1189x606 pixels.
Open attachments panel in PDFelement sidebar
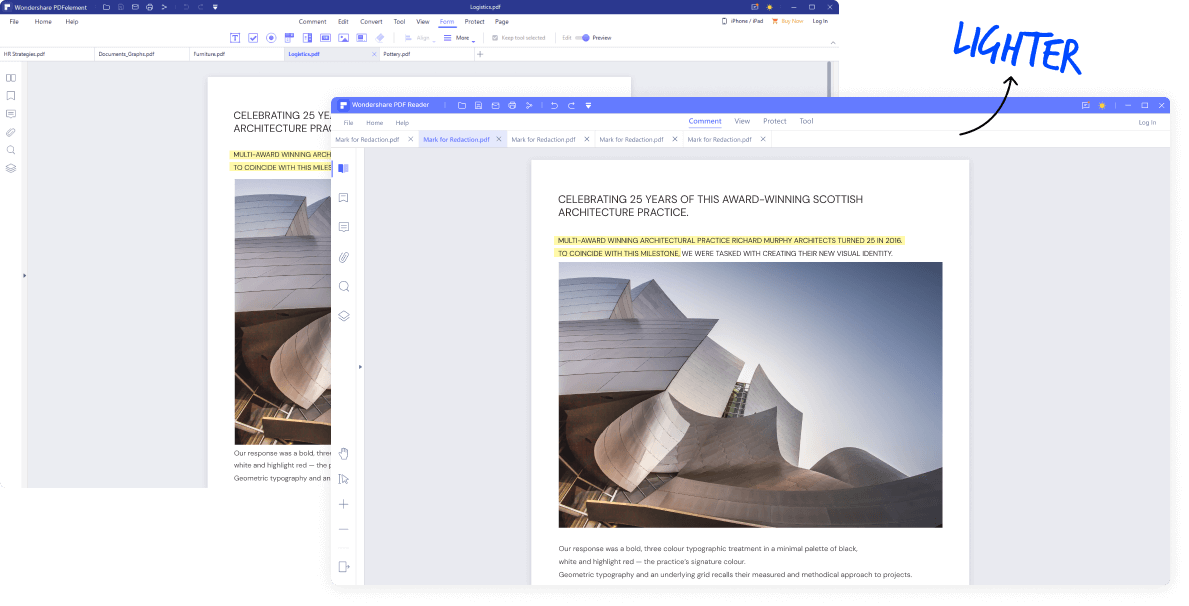[x=11, y=132]
